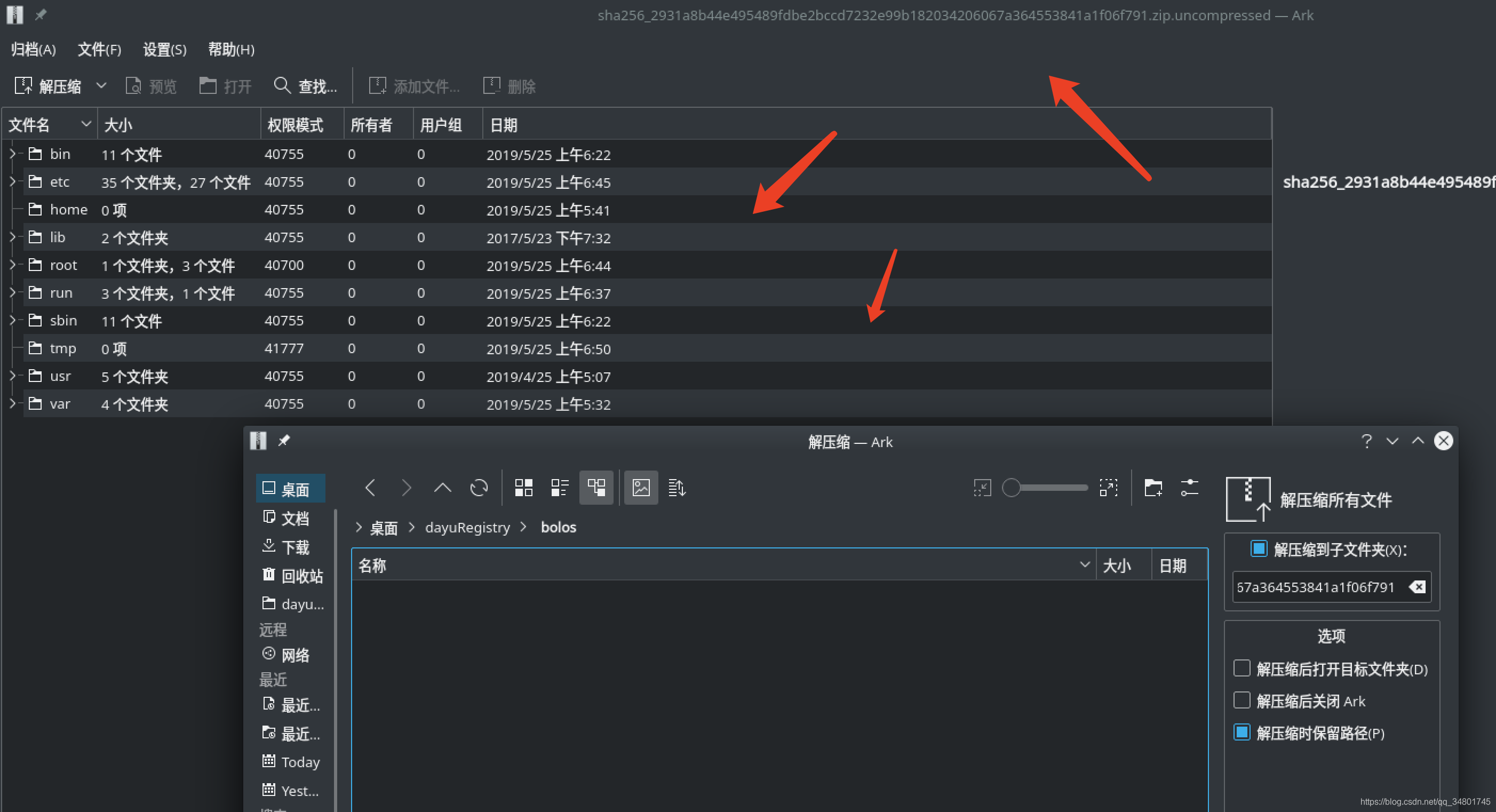This screenshot has width=1496, height=812.
Task: Click the 桌面 breadcrumb in the path bar
Action: click(x=384, y=528)
